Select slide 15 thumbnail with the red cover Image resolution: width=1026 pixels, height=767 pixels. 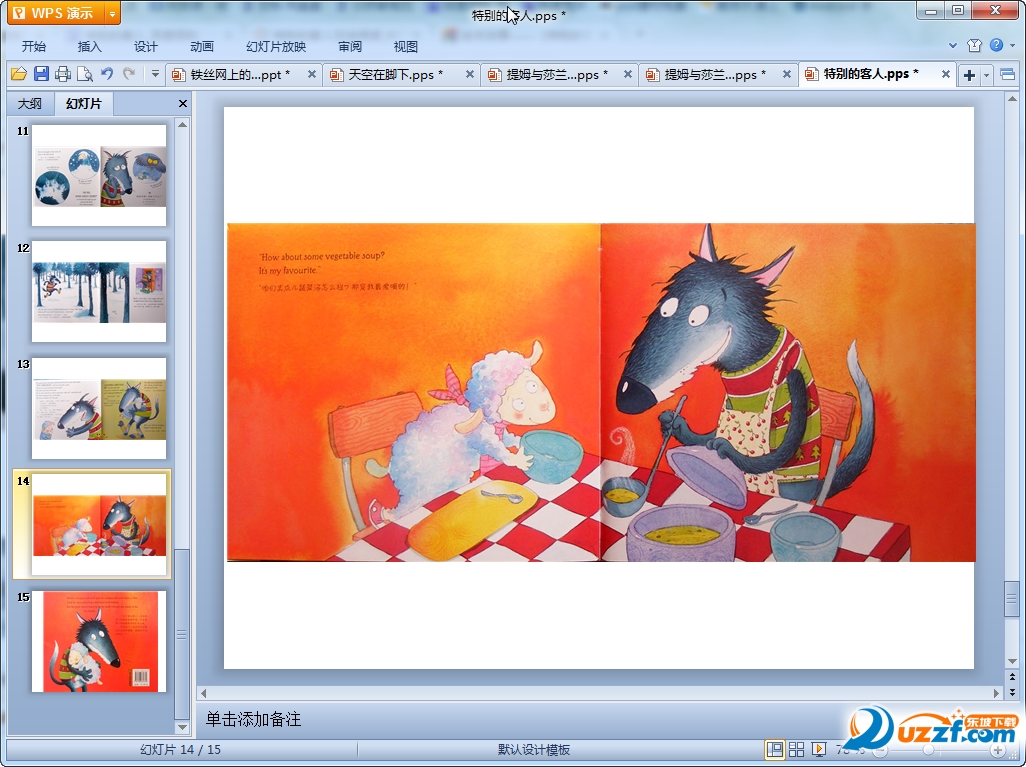[x=99, y=641]
